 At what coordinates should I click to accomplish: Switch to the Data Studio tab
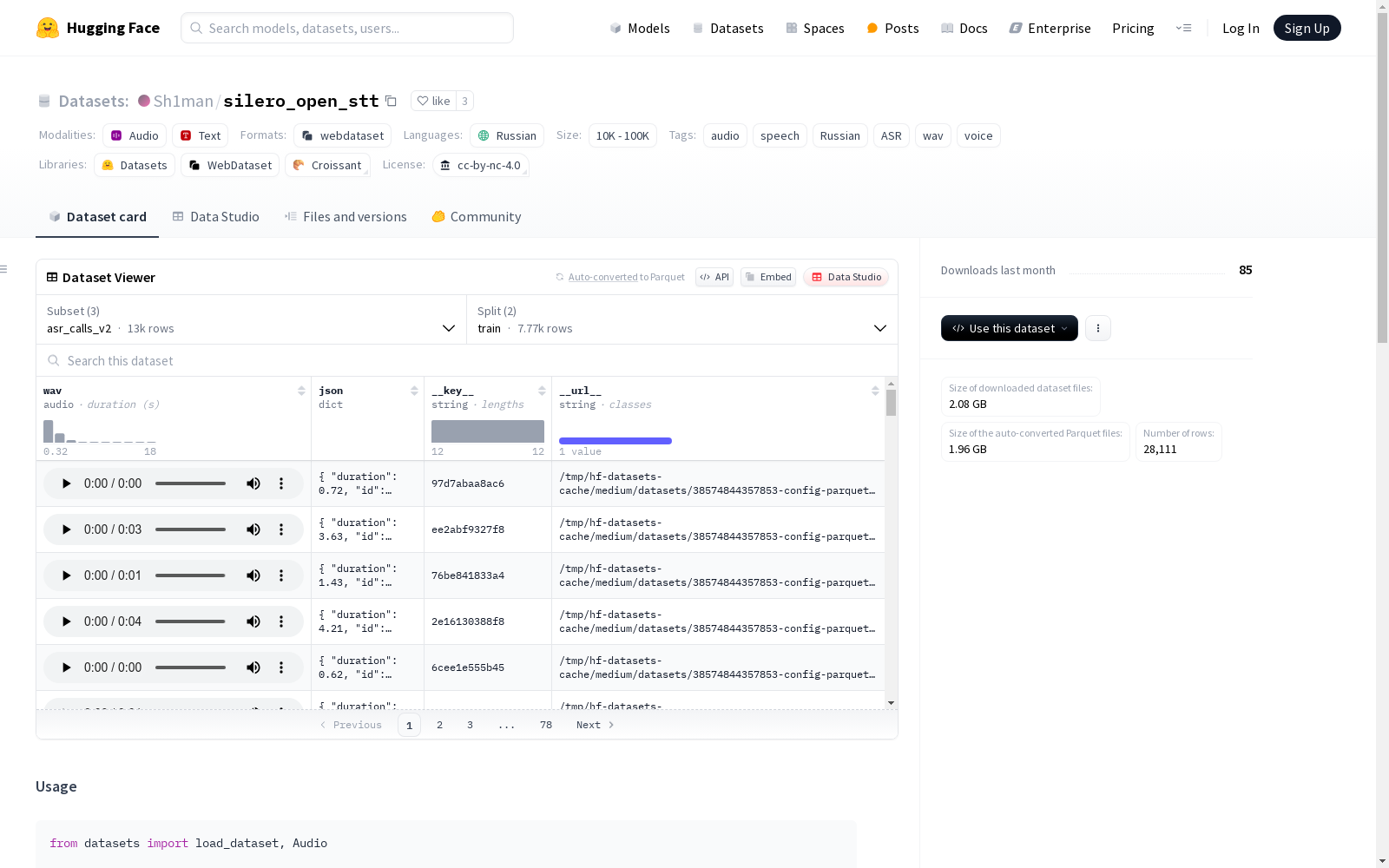(215, 217)
